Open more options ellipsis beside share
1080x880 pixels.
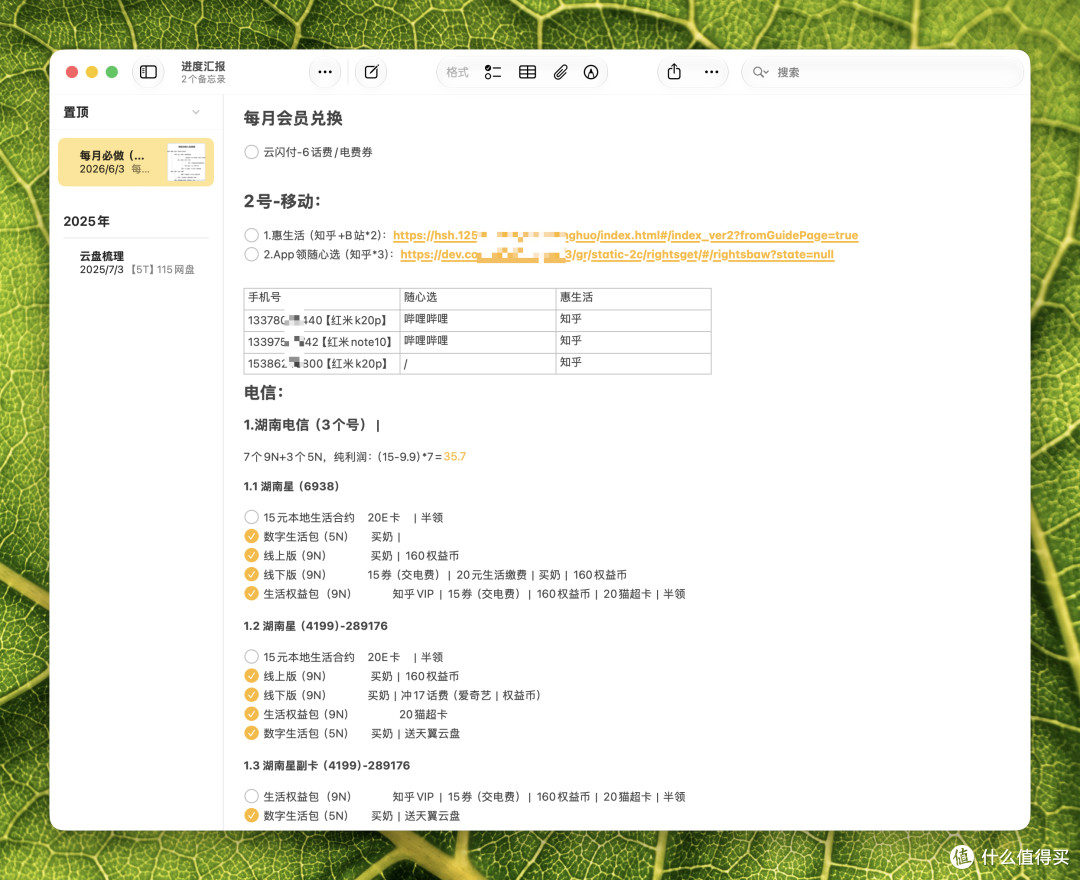pyautogui.click(x=712, y=72)
